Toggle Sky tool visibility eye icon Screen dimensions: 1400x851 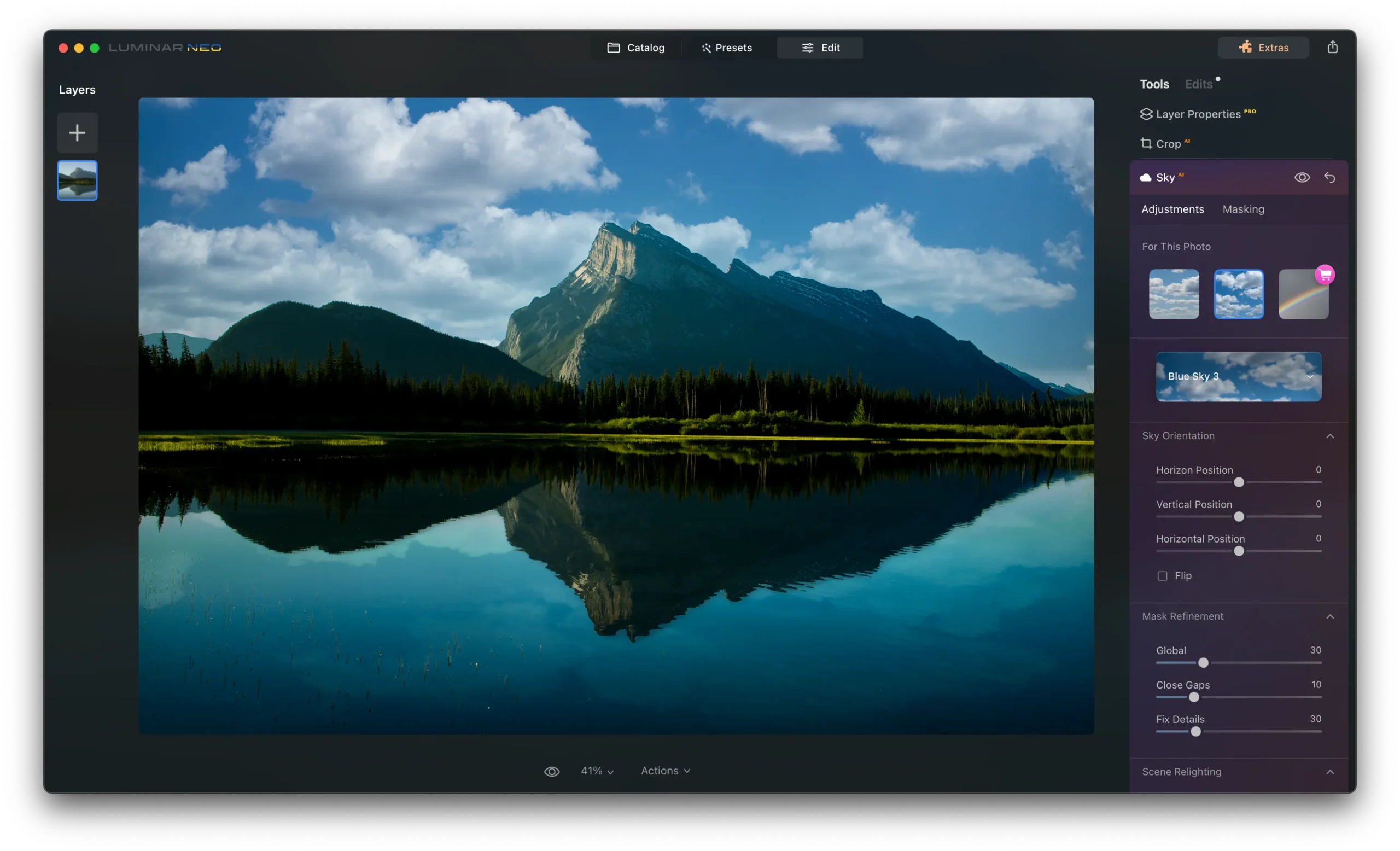tap(1302, 177)
